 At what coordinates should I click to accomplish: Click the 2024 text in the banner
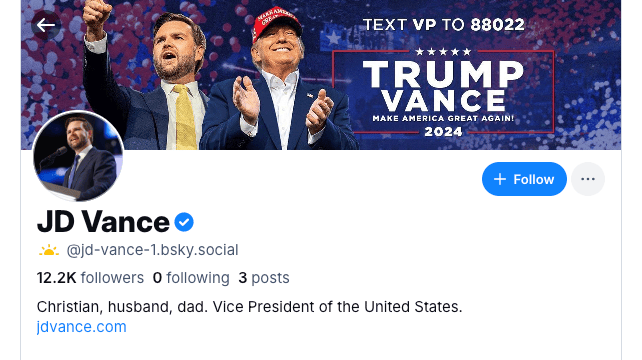click(x=443, y=131)
